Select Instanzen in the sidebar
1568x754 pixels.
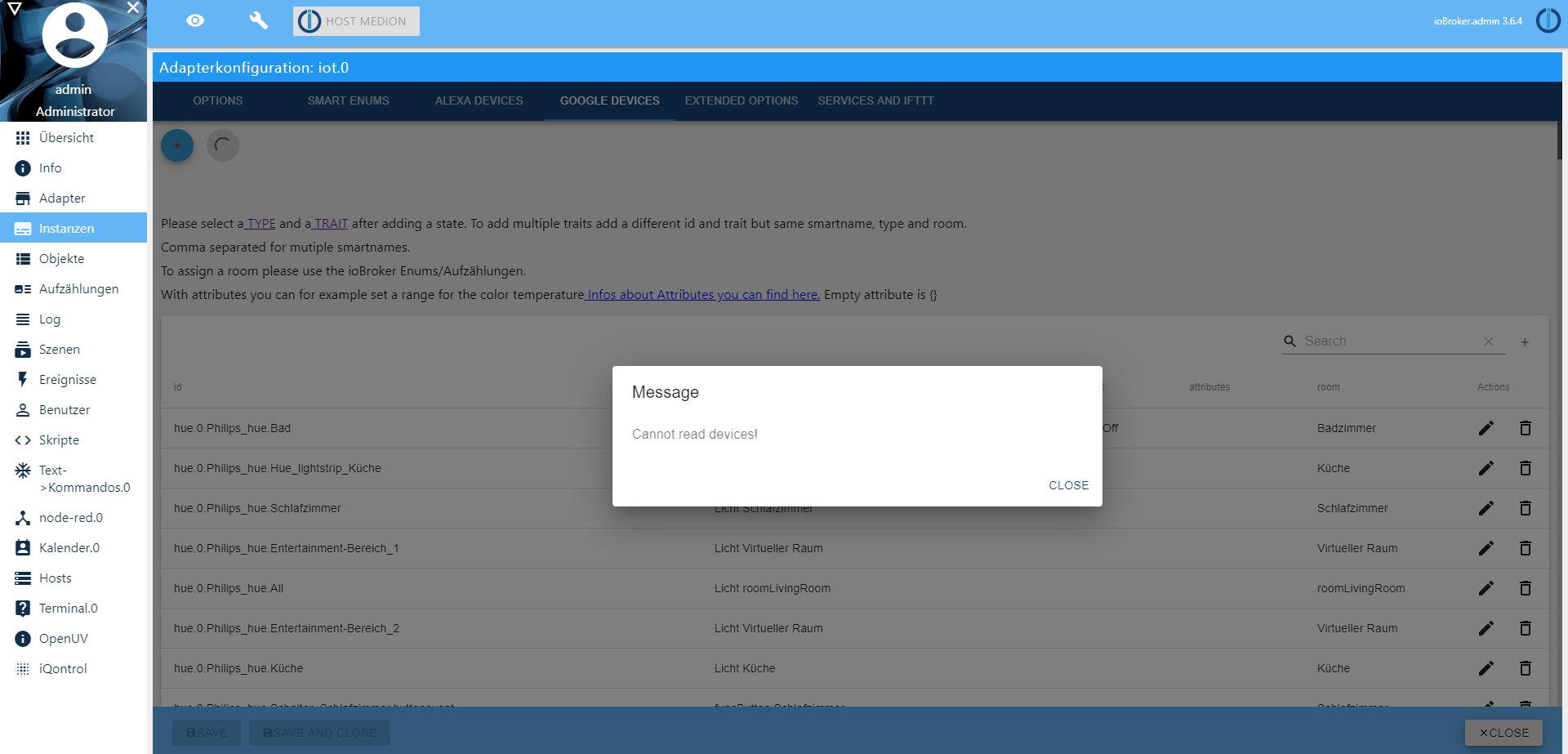pyautogui.click(x=73, y=228)
